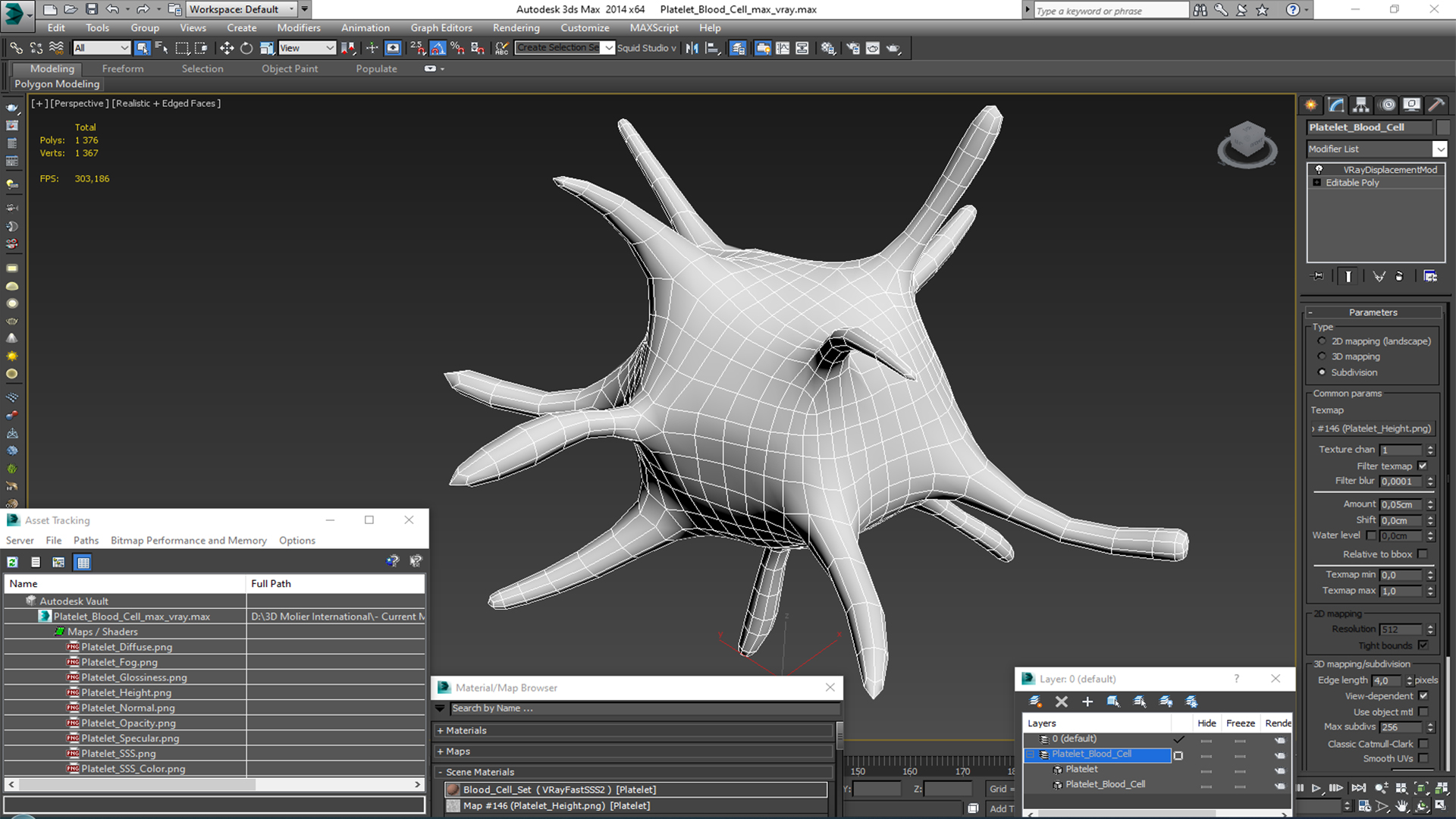Click the Mirror tool icon
Screen dimensions: 1456x819
coord(692,48)
